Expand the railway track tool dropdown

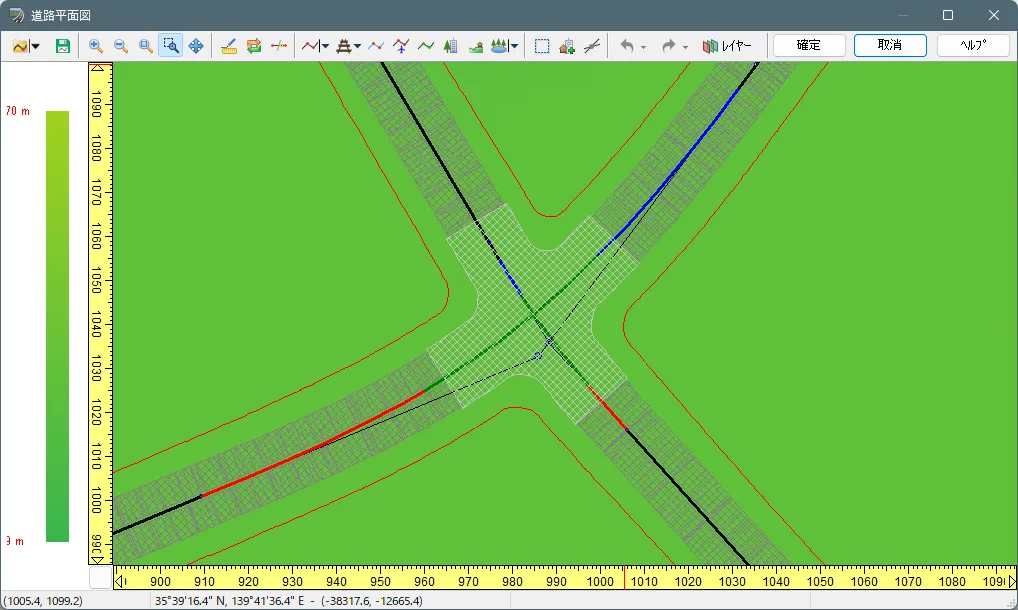pos(357,46)
